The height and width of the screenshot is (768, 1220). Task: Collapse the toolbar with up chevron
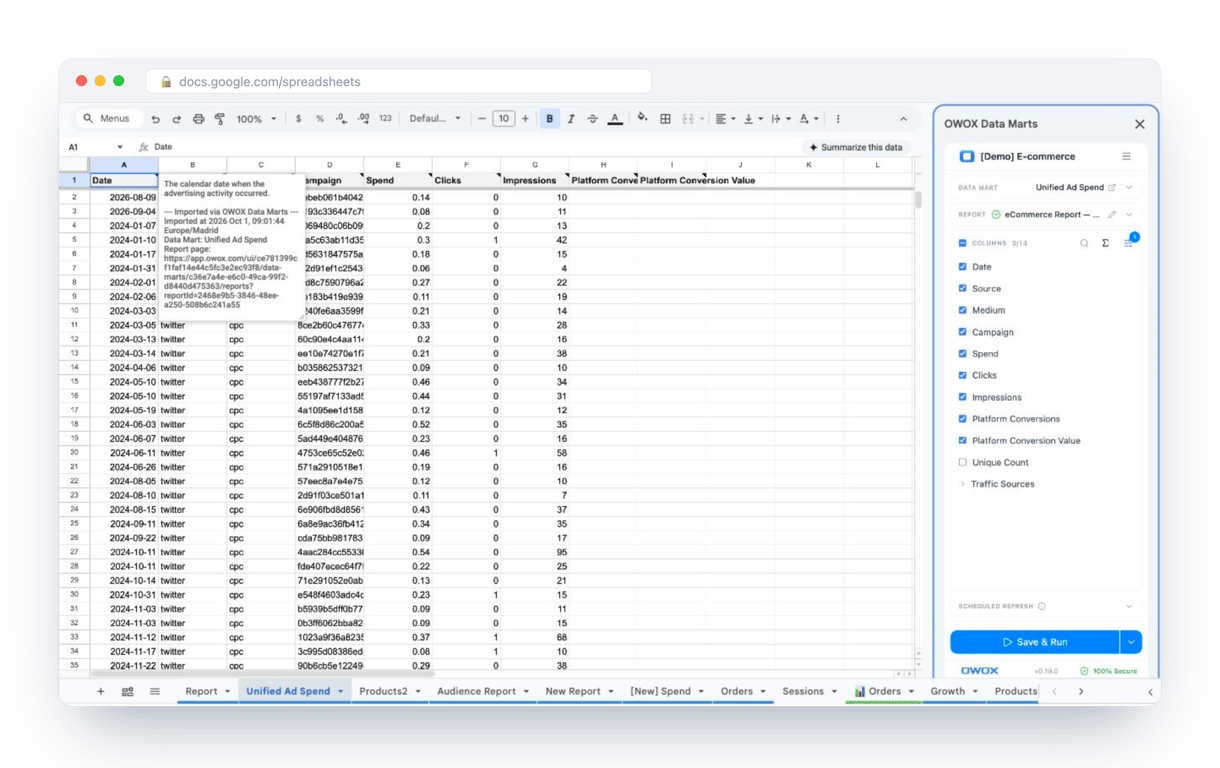click(903, 119)
